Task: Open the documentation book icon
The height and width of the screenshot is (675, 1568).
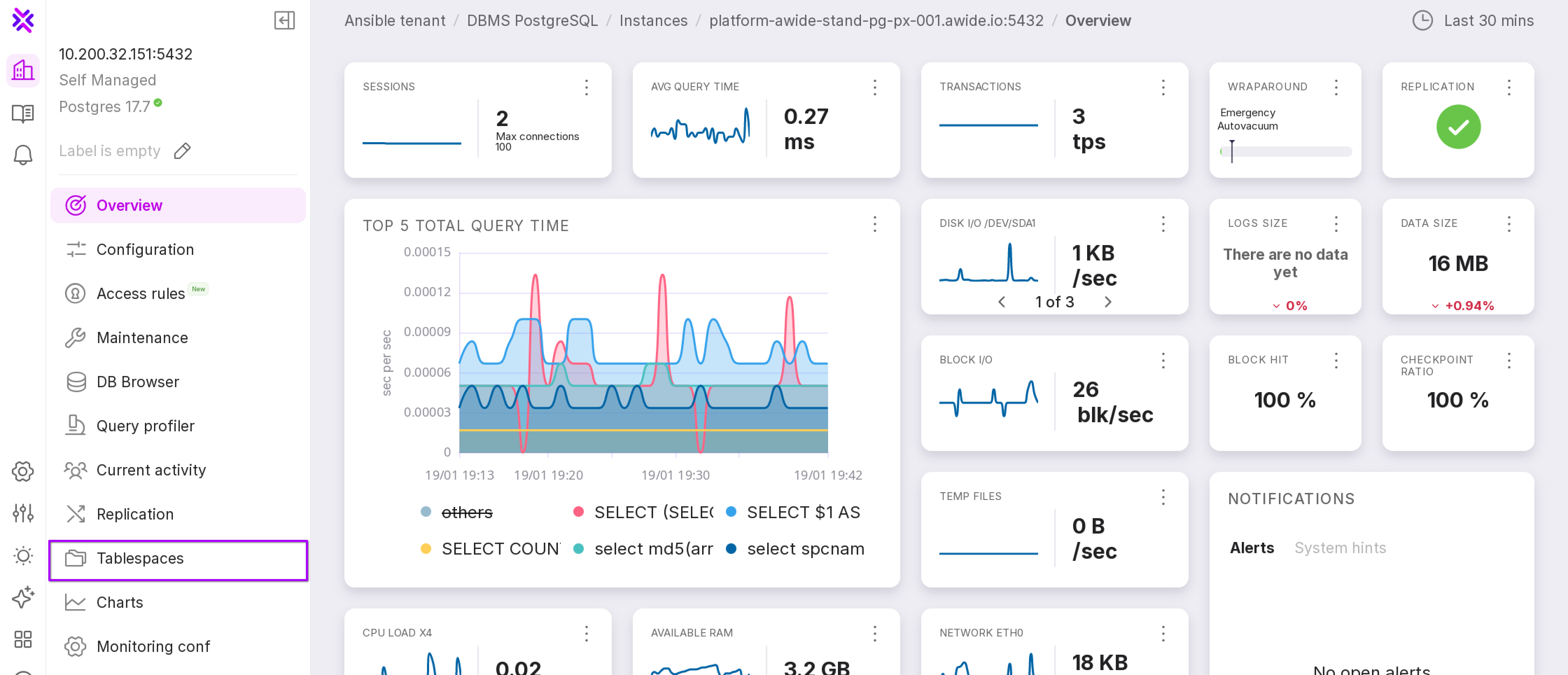Action: pyautogui.click(x=22, y=113)
